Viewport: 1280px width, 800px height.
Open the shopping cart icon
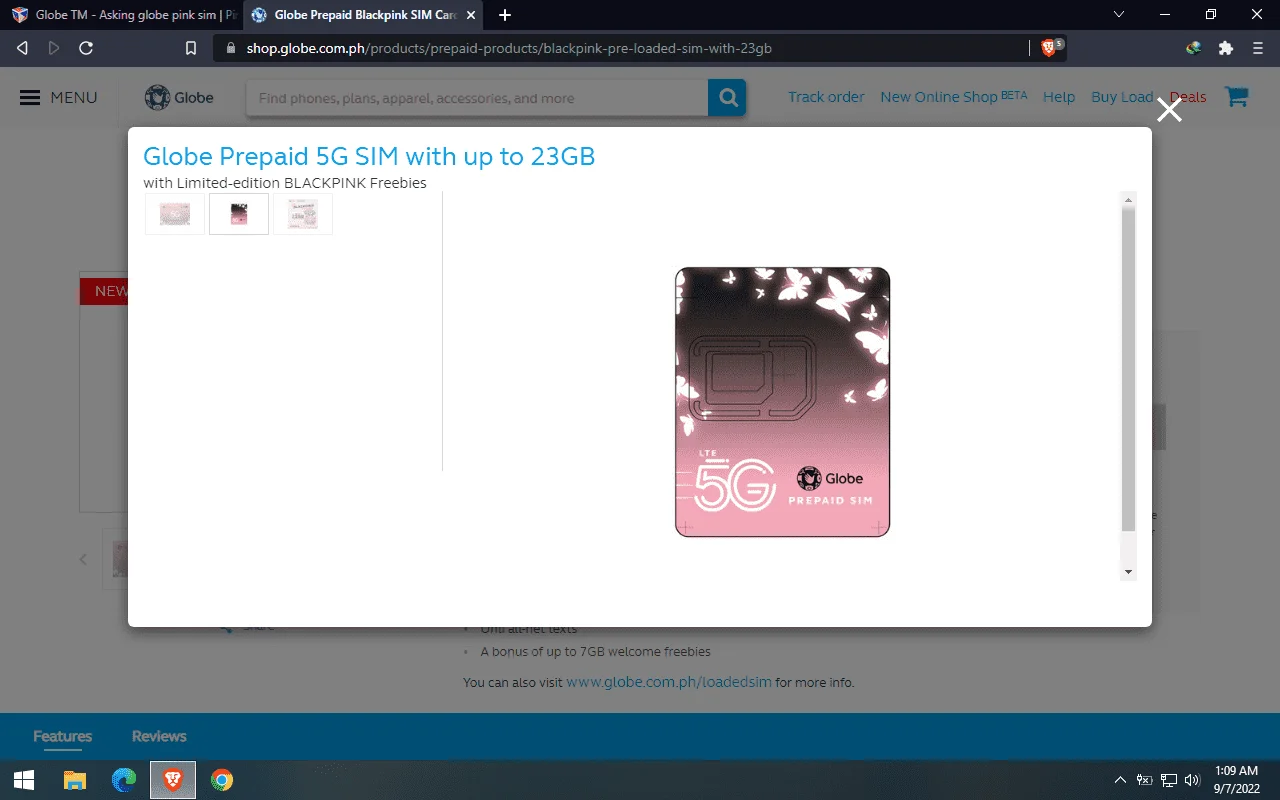1237,97
